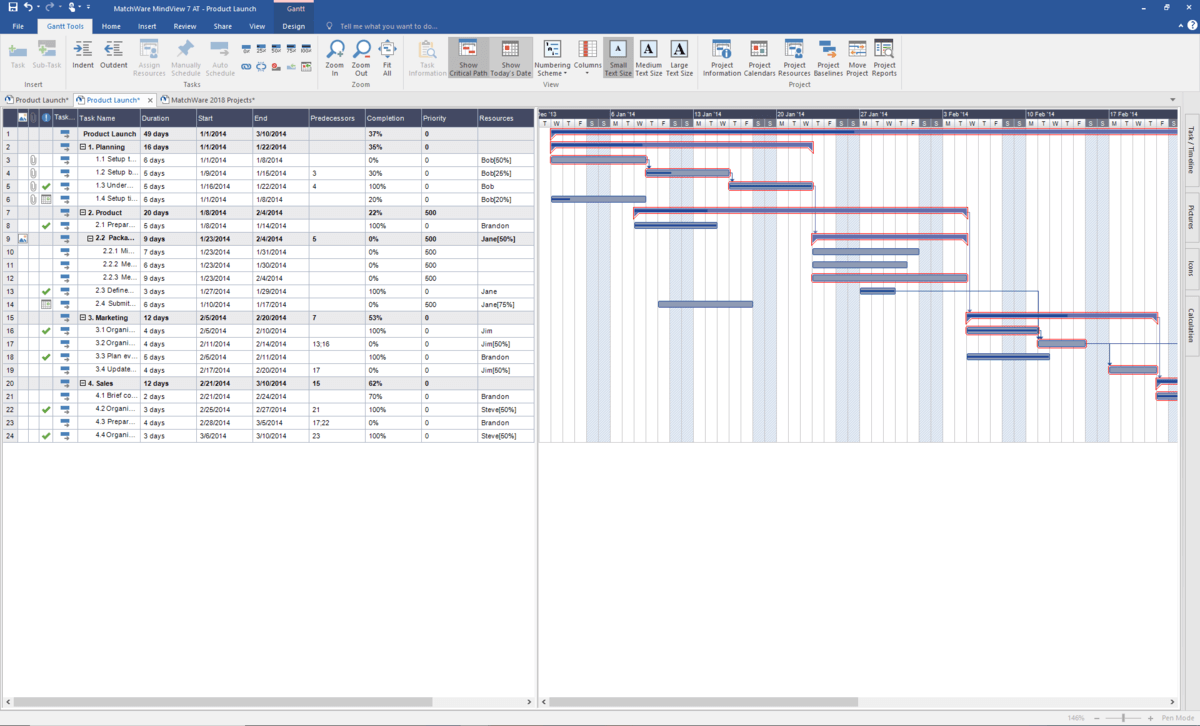Open Project Resources

click(794, 58)
